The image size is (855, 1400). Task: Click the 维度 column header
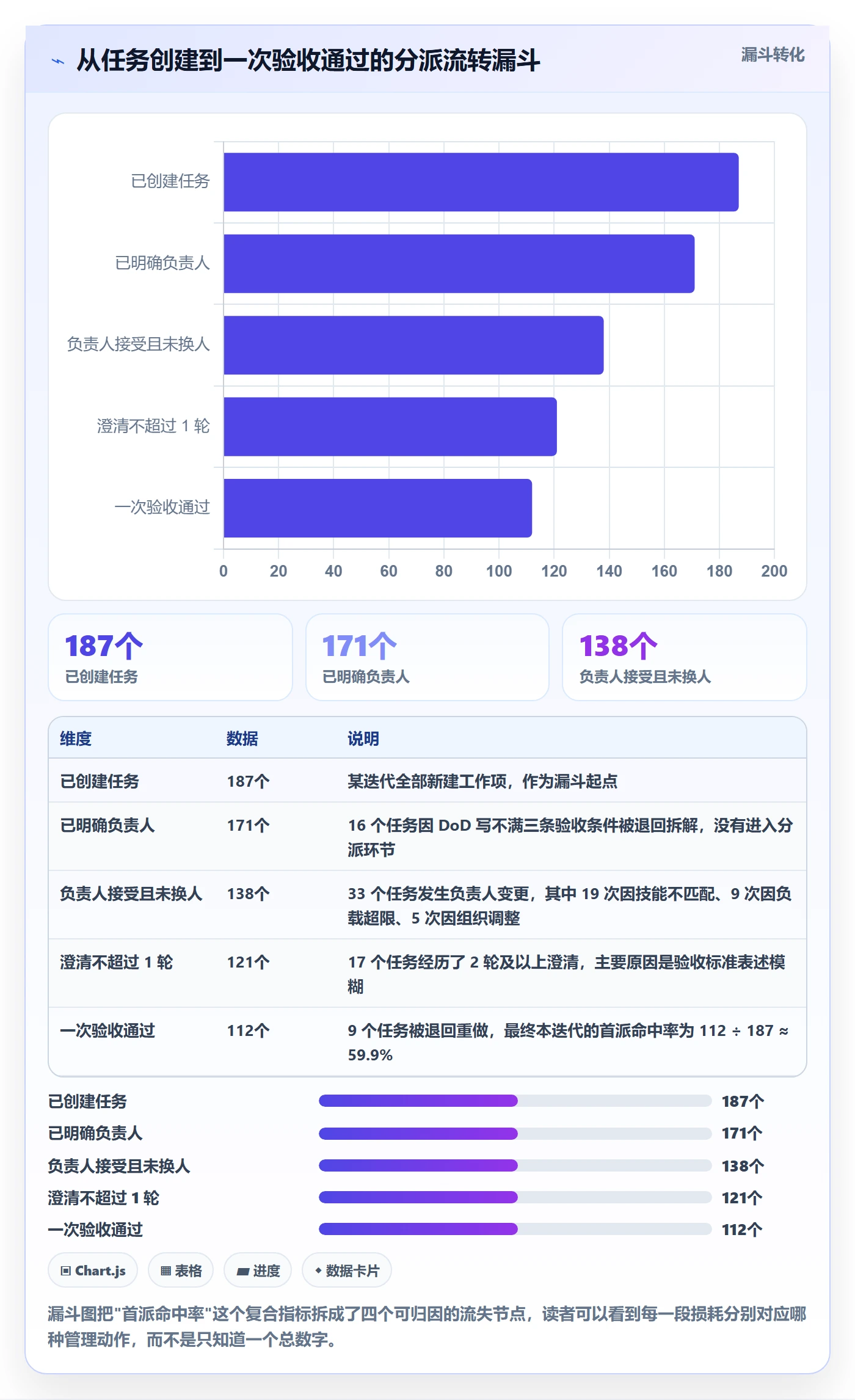pyautogui.click(x=76, y=738)
